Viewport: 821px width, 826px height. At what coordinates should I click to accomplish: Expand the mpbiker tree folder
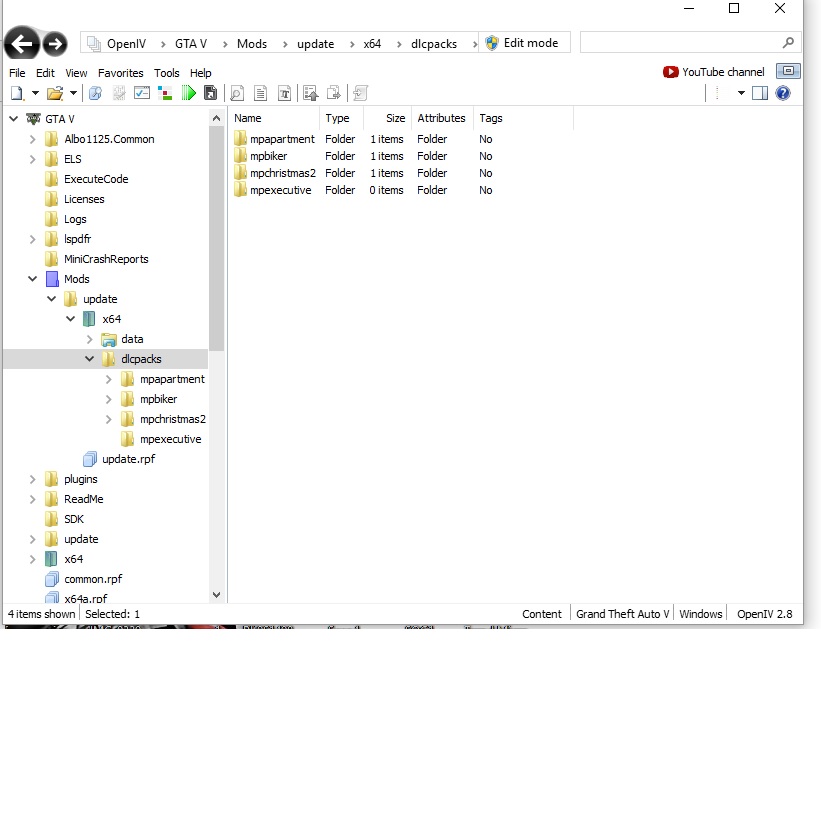pos(108,399)
